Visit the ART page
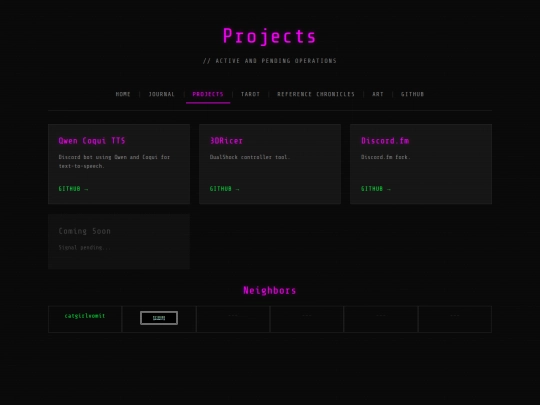This screenshot has height=405, width=540. coord(378,94)
